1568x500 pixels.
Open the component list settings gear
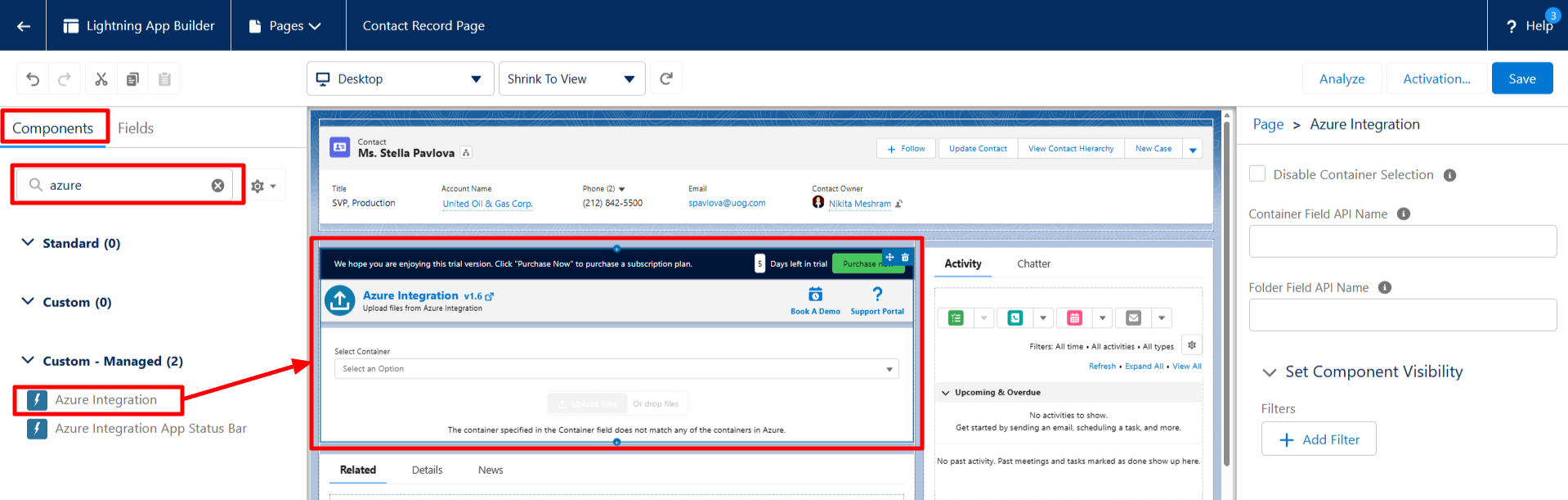click(x=263, y=186)
